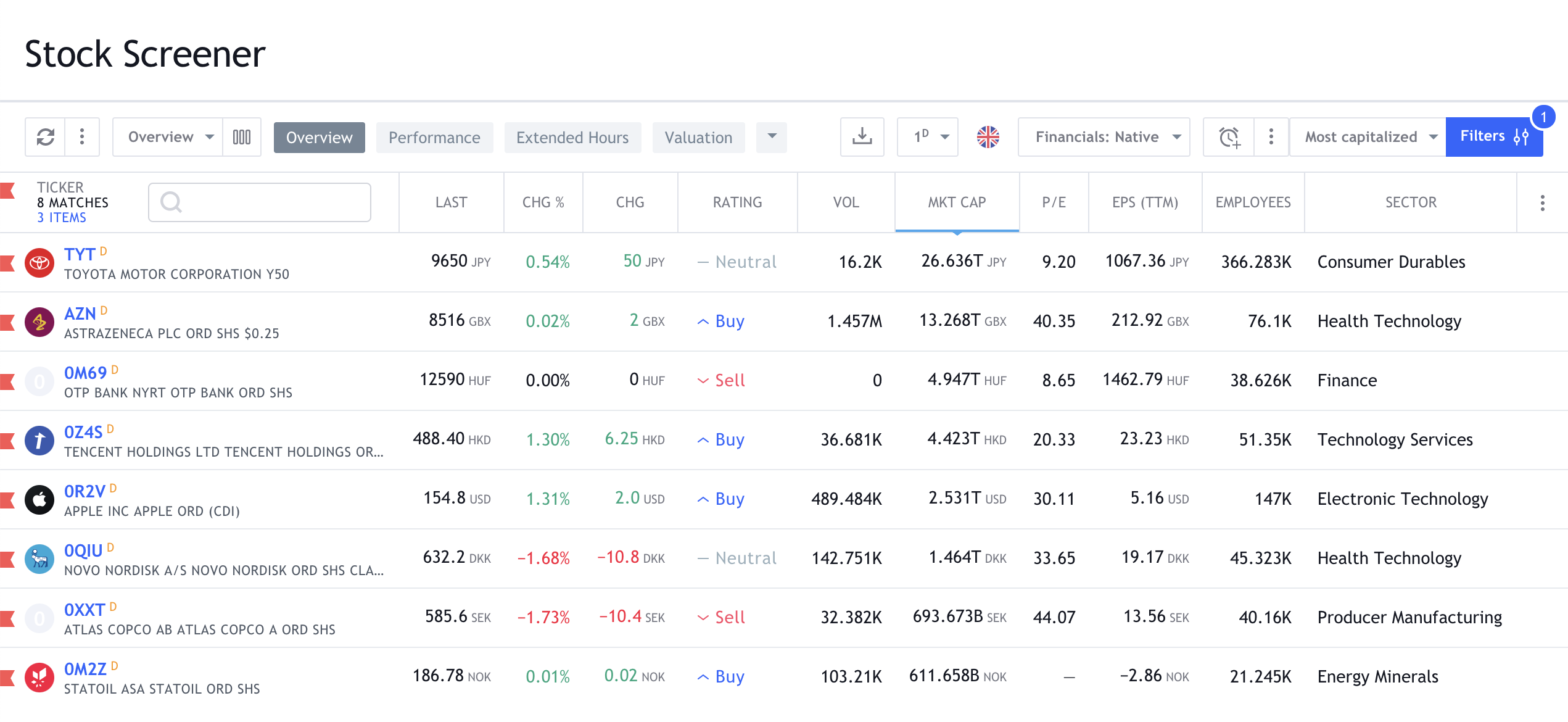The height and width of the screenshot is (722, 1568).
Task: Click the UK flag market selector
Action: [x=988, y=137]
